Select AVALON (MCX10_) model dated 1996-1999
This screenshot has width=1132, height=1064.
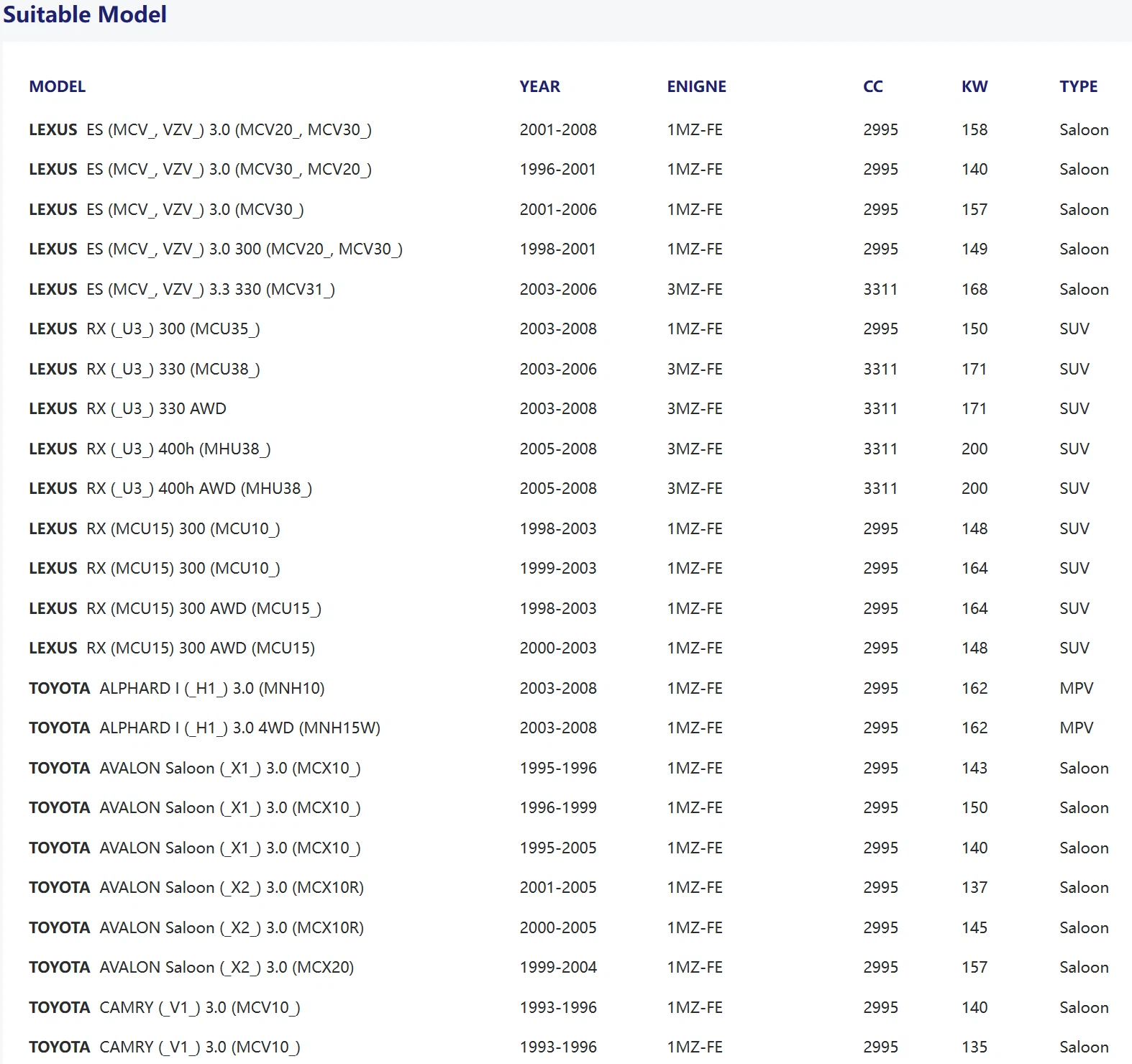point(195,808)
